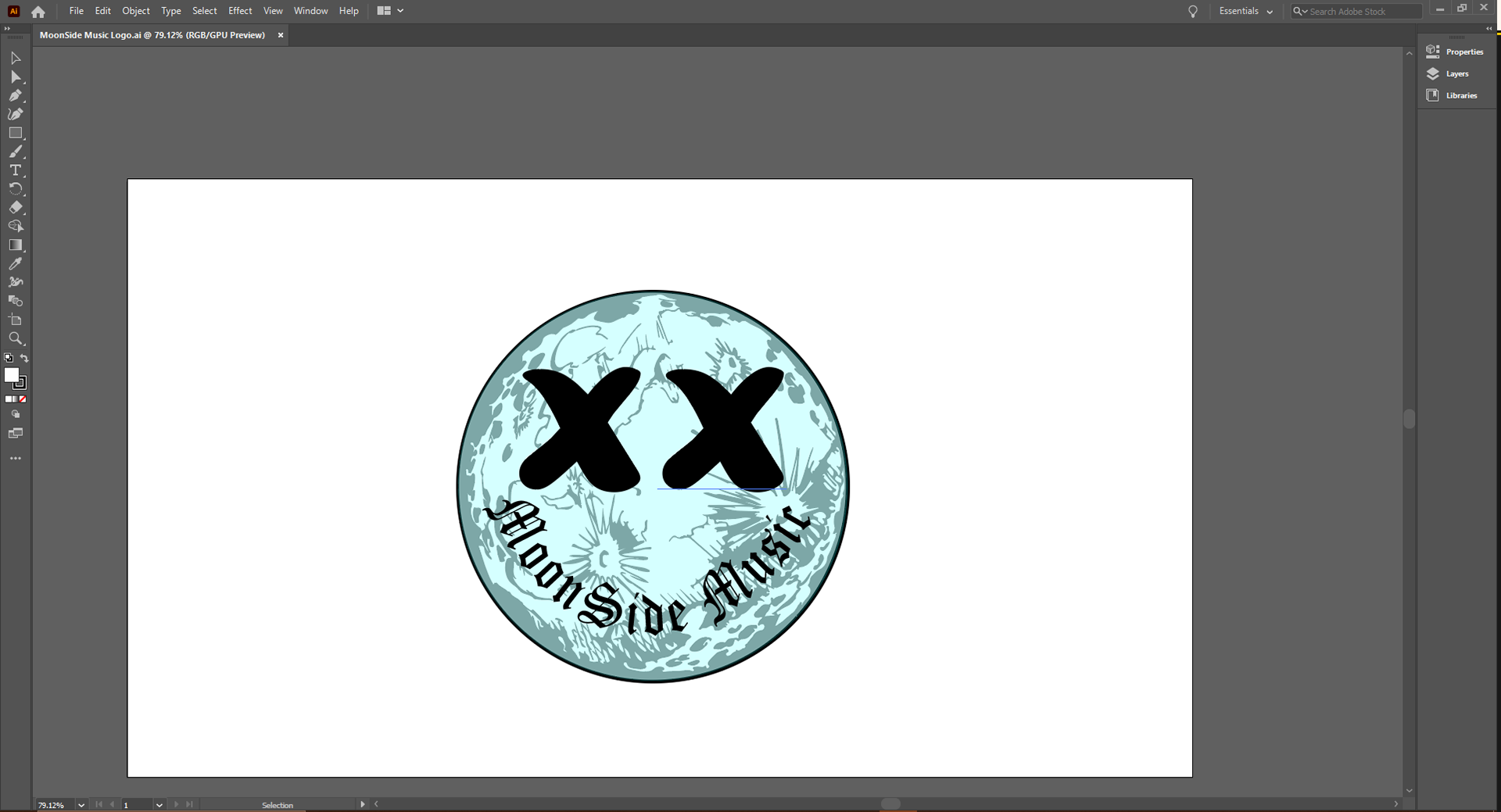Pick the Paintbrush tool
The image size is (1501, 812).
pyautogui.click(x=15, y=152)
